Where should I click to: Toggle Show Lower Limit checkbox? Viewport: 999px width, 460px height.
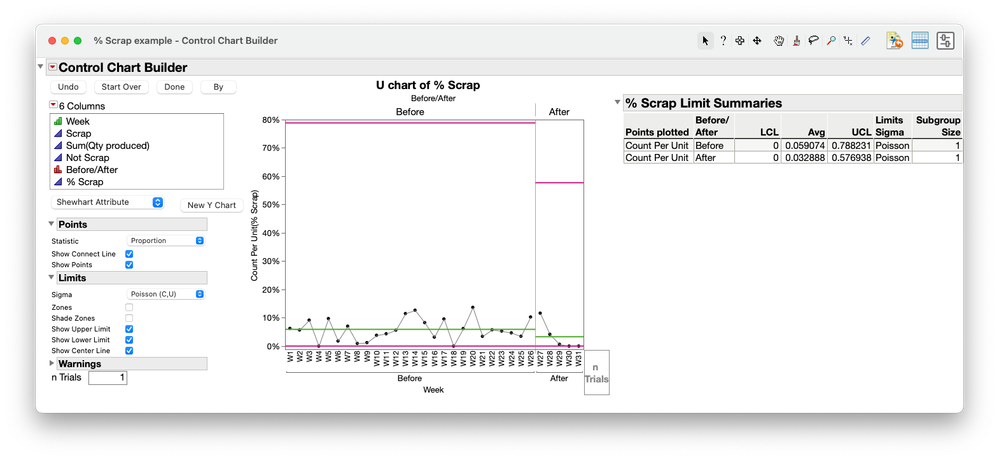(x=129, y=340)
